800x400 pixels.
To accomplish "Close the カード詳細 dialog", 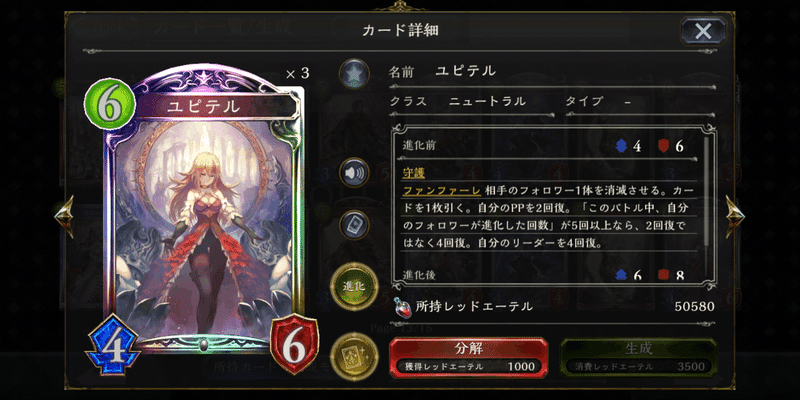I will click(703, 31).
